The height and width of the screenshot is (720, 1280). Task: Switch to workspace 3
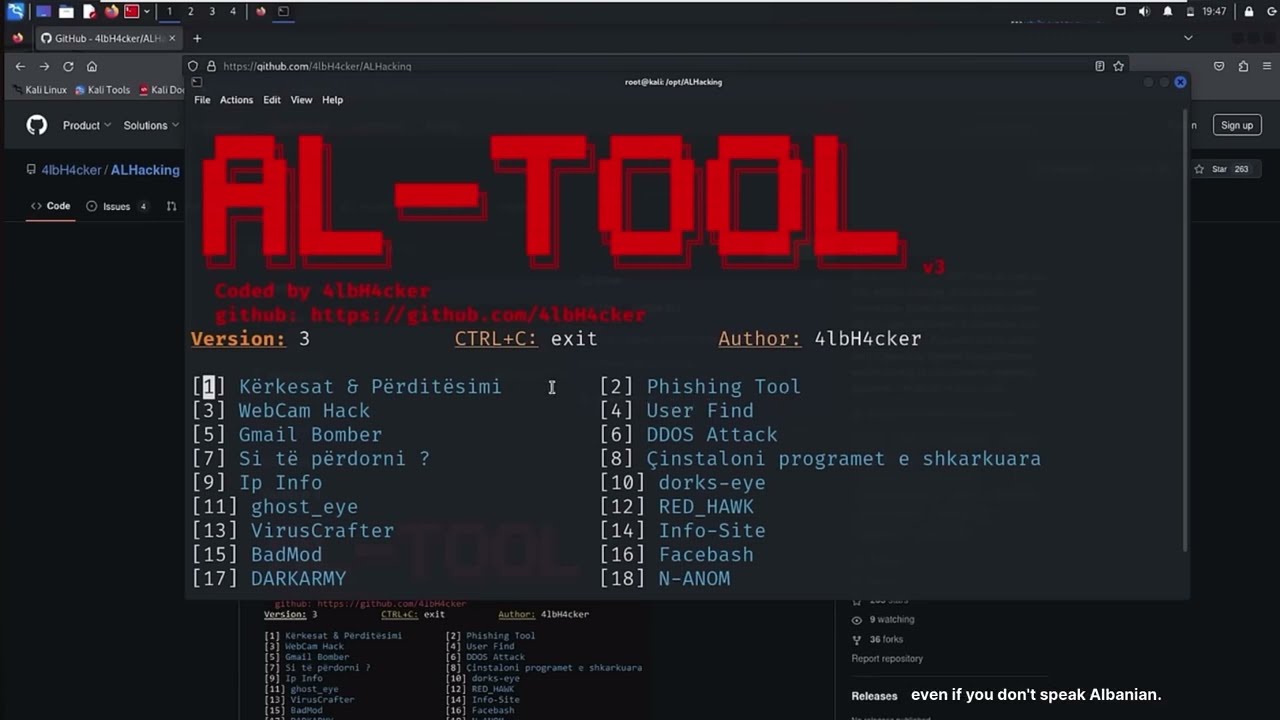click(x=212, y=11)
